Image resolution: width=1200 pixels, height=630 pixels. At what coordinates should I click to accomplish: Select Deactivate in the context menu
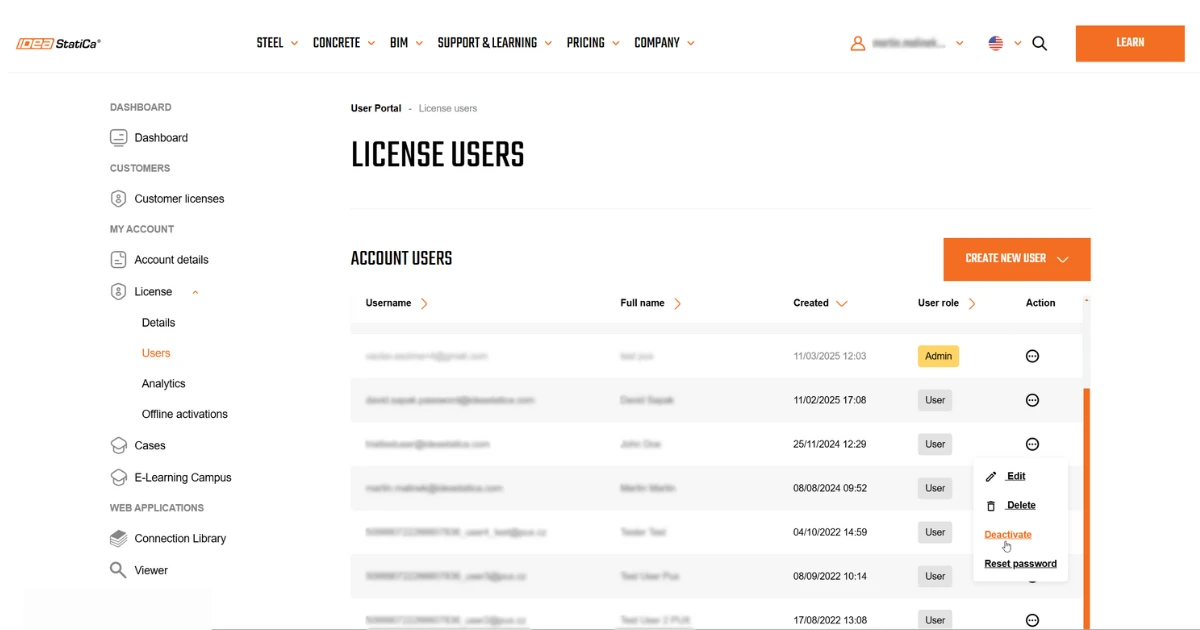1008,534
